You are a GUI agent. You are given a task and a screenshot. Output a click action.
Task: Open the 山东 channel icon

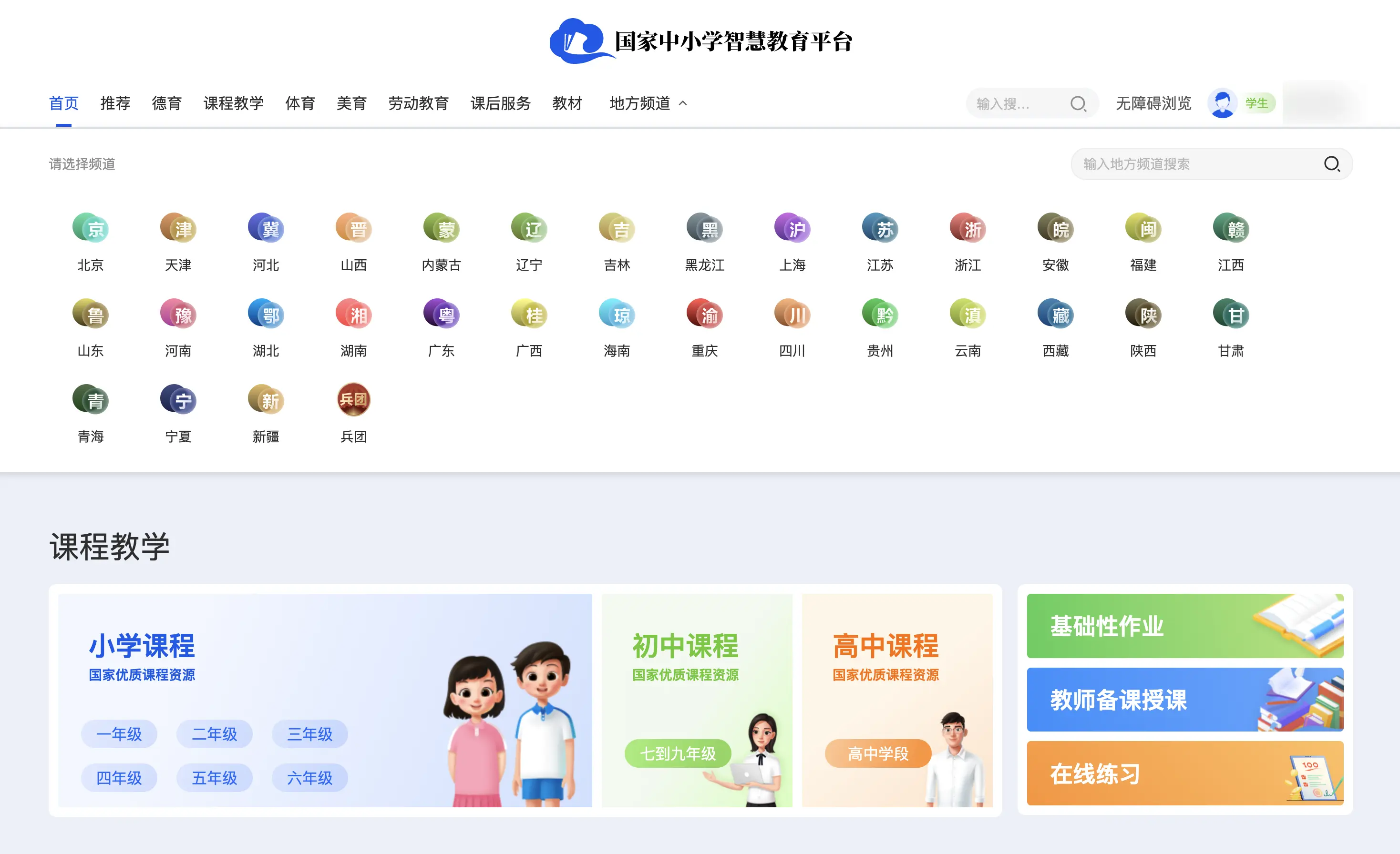tap(90, 314)
